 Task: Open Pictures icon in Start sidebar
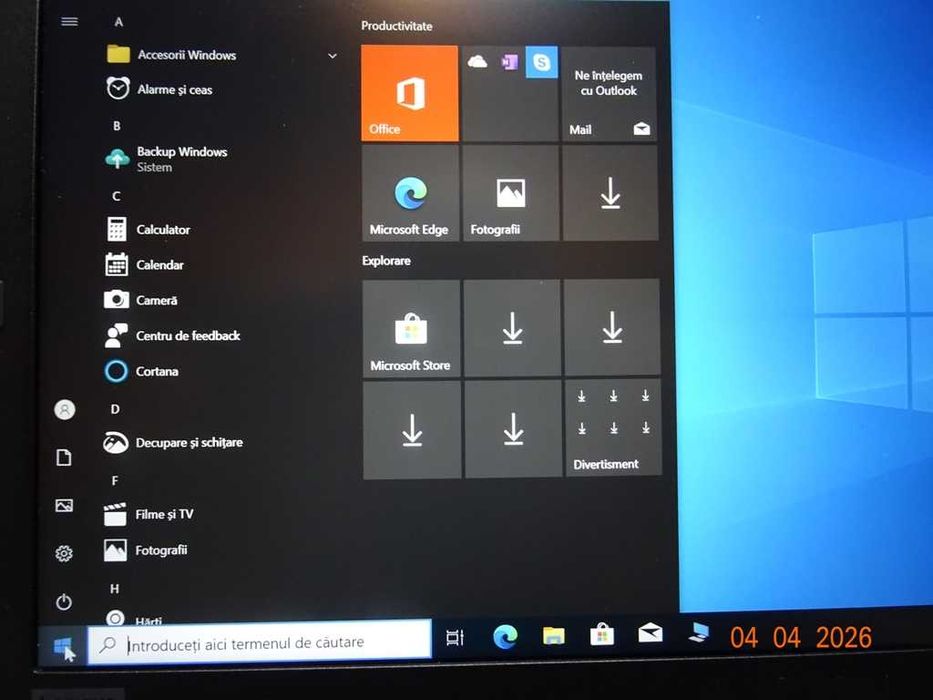tap(64, 506)
